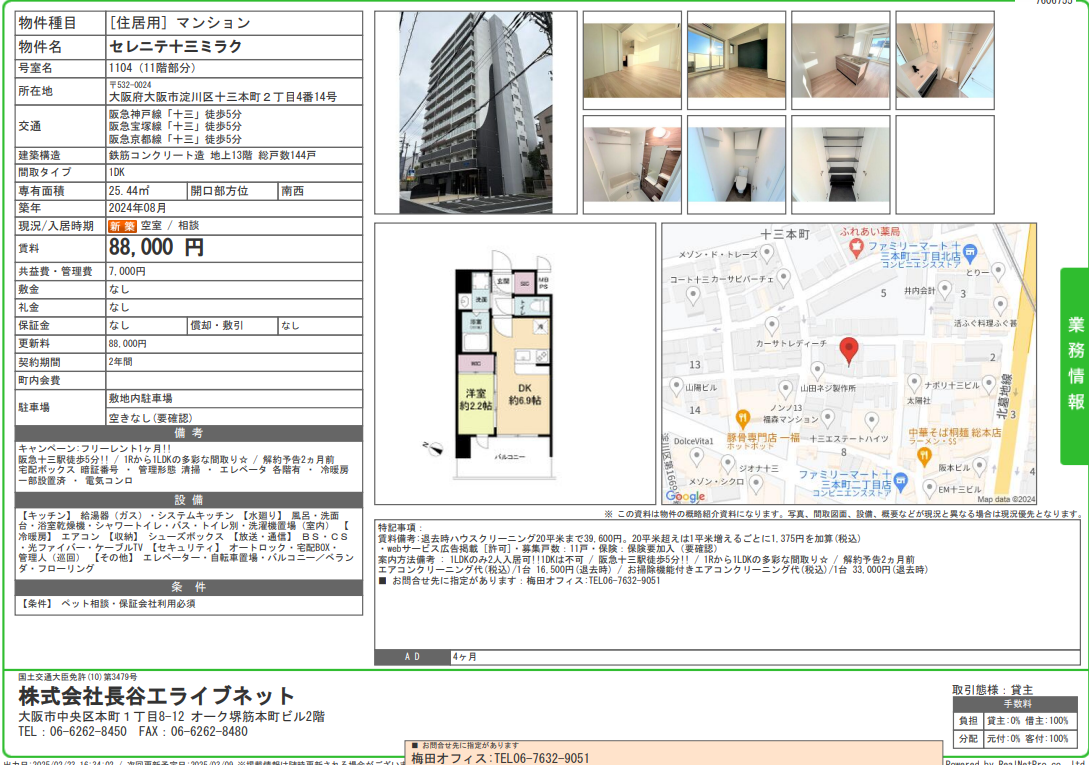Click the Google logo on the map
Image resolution: width=1089 pixels, height=765 pixels.
click(685, 496)
